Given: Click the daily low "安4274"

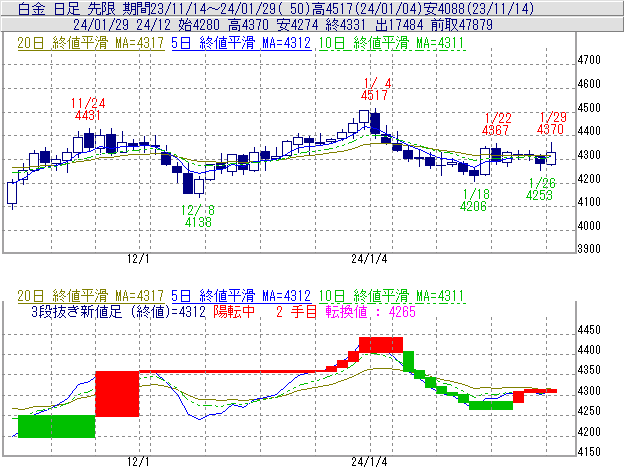Looking at the screenshot, I should click(x=297, y=25).
